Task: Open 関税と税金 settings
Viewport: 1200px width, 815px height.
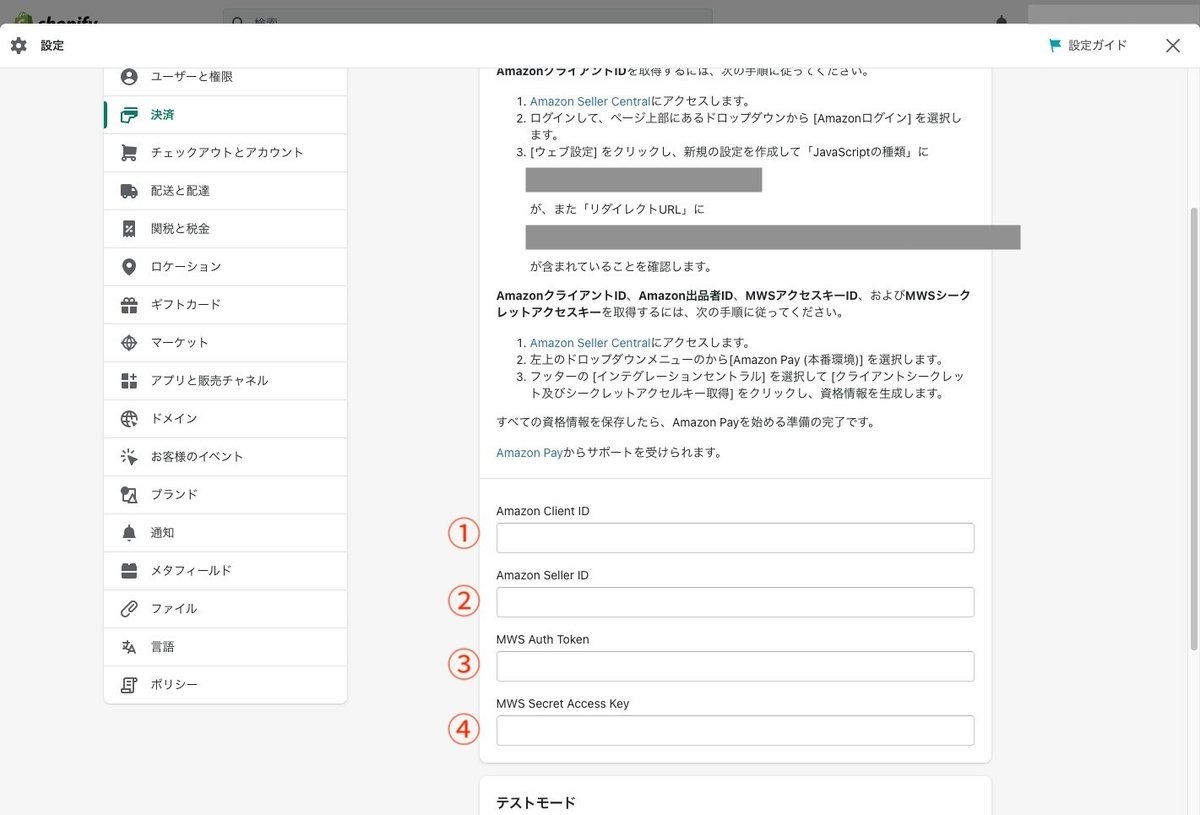Action: (225, 229)
